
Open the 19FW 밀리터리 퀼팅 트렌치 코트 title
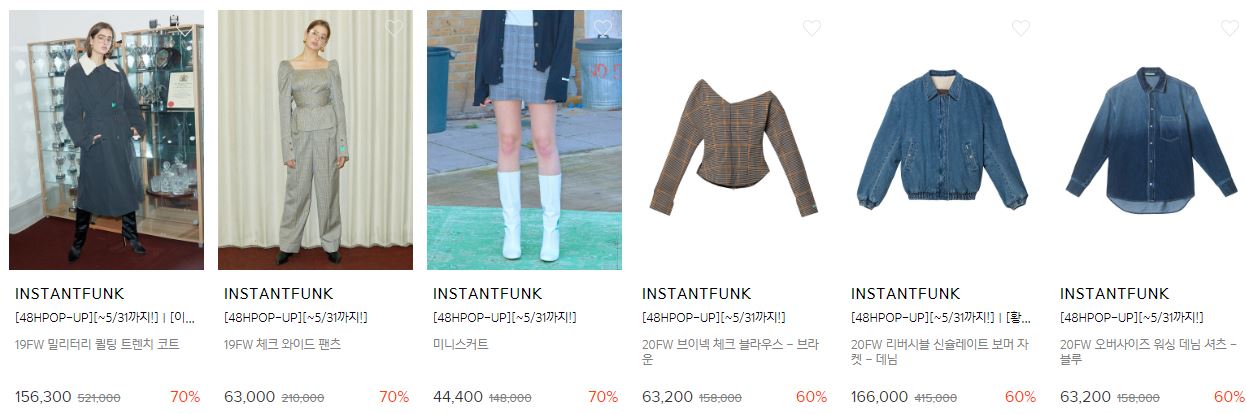(97, 344)
